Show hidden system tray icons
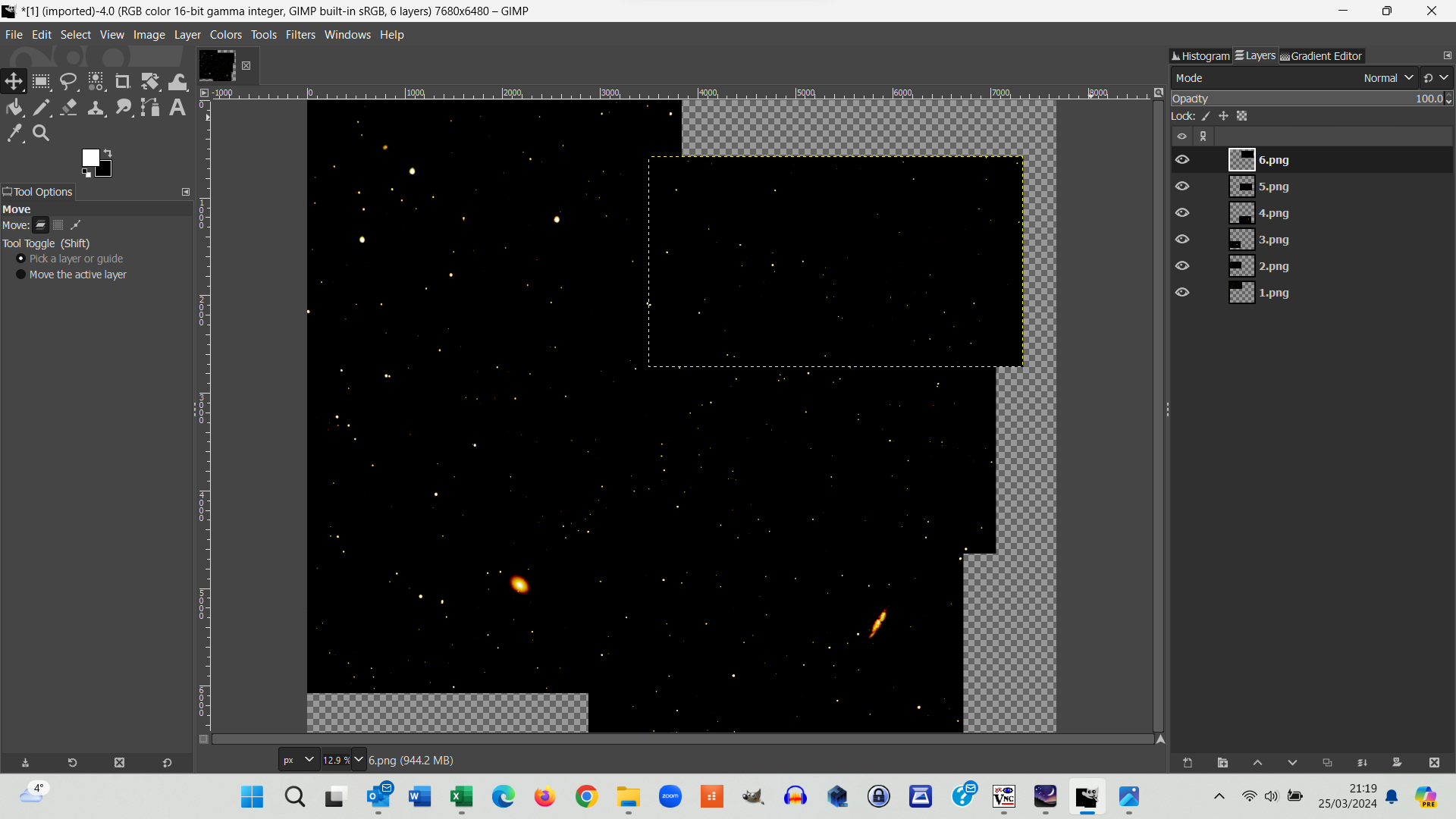The height and width of the screenshot is (819, 1456). coord(1219,796)
